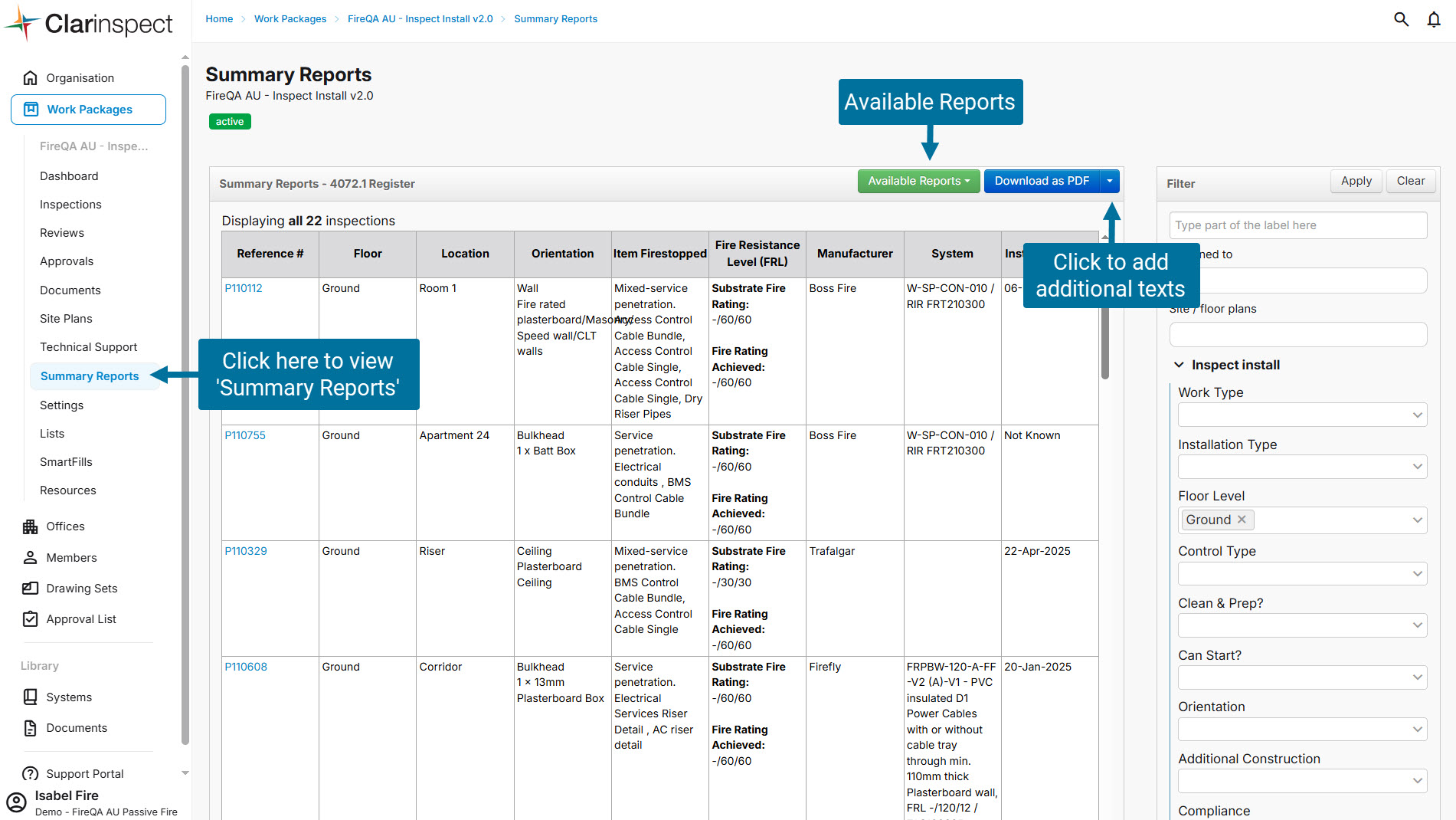Open the Control Type dropdown
This screenshot has width=1456, height=820.
click(1302, 573)
